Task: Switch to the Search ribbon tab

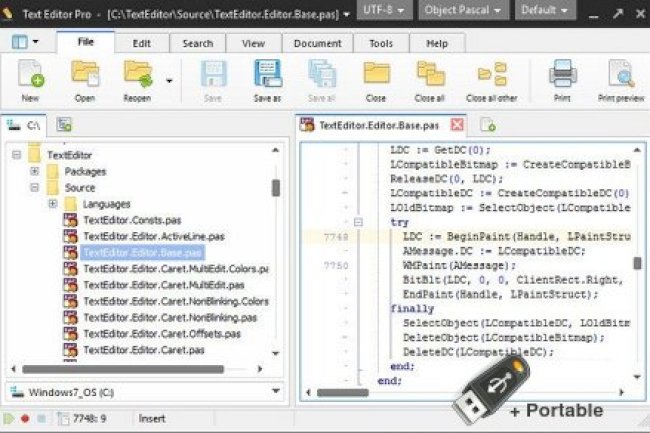Action: coord(197,44)
